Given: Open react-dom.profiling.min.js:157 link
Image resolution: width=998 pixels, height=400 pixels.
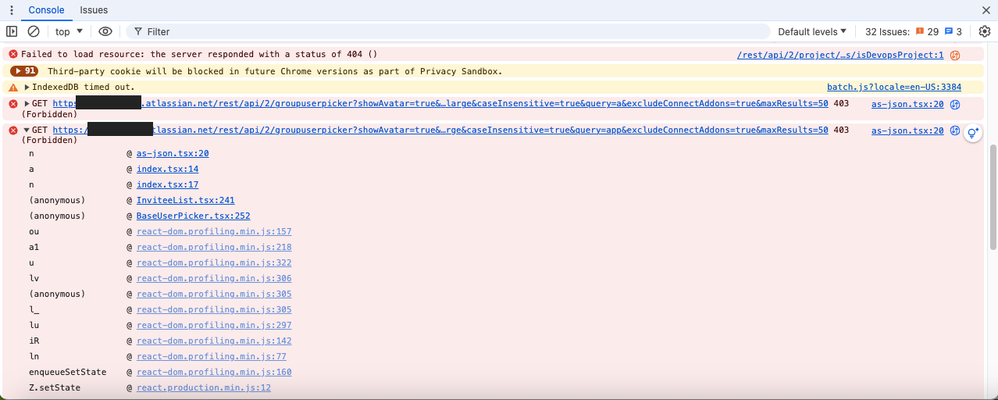Looking at the screenshot, I should (214, 232).
